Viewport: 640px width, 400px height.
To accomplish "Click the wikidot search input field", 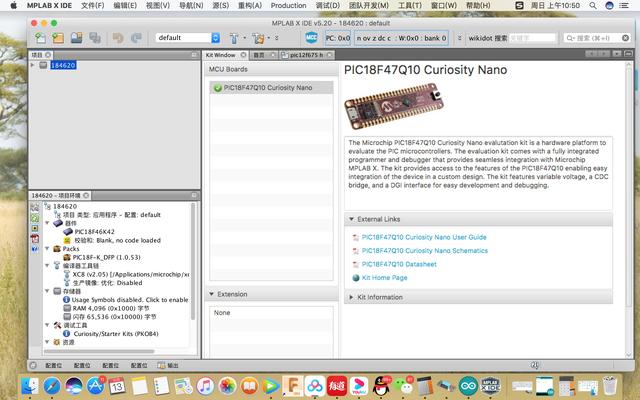I will click(x=533, y=38).
